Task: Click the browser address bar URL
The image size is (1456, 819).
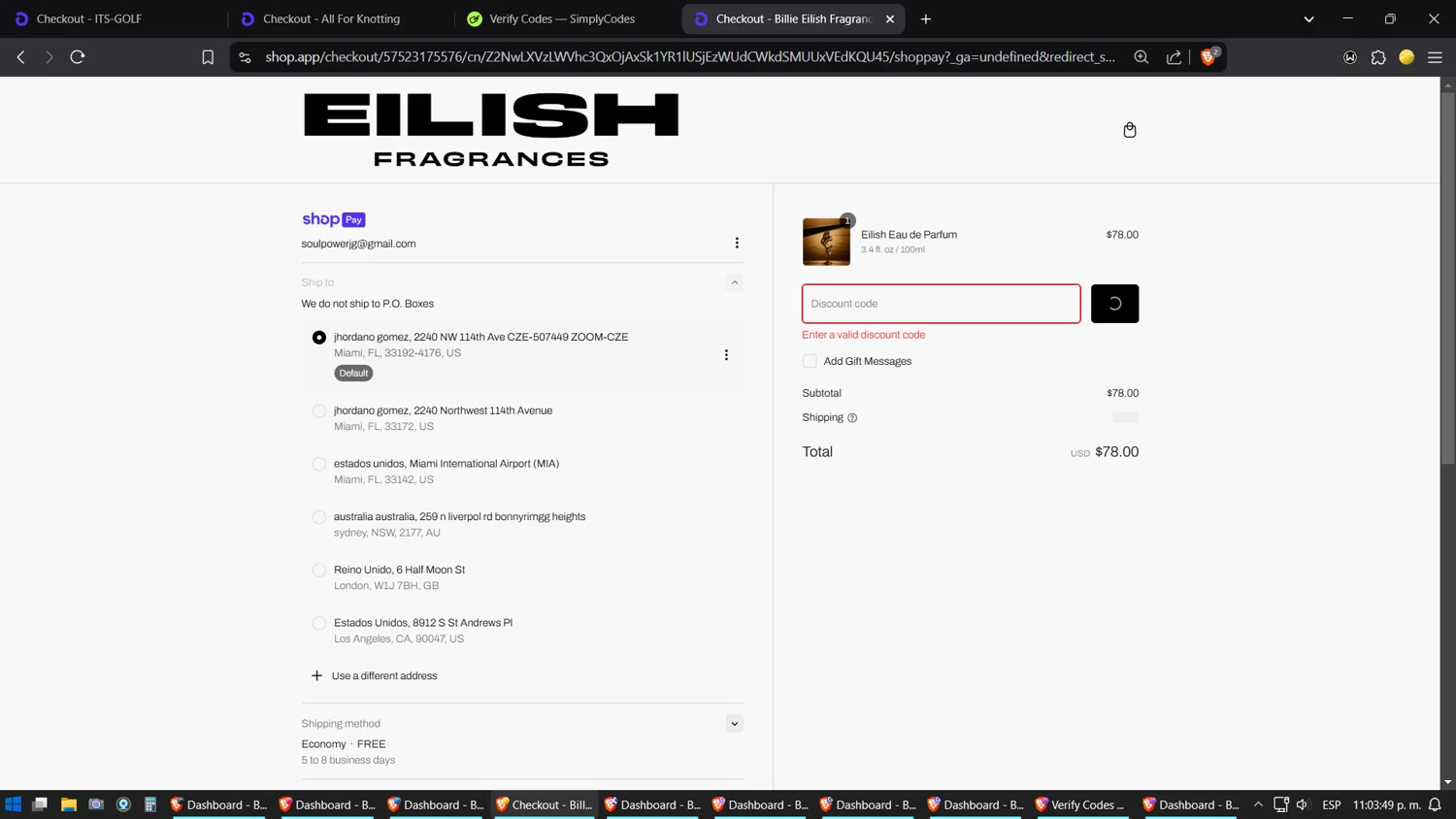Action: 689,57
